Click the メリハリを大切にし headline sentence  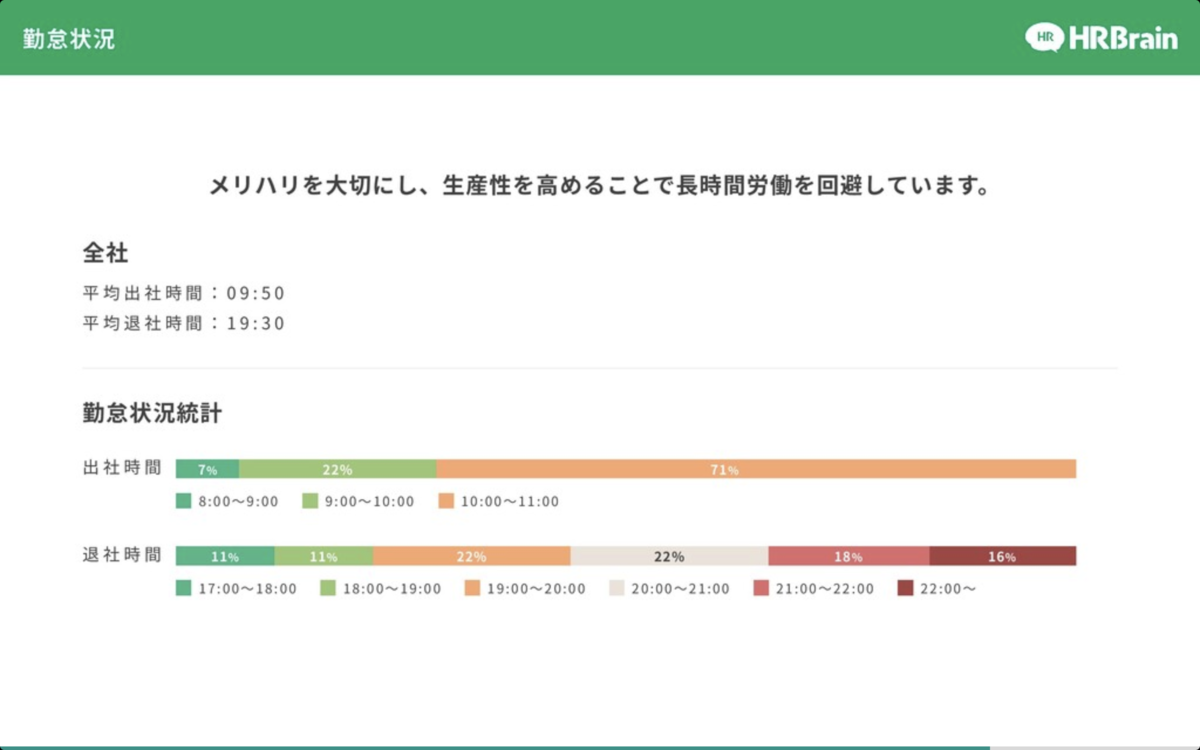(600, 186)
